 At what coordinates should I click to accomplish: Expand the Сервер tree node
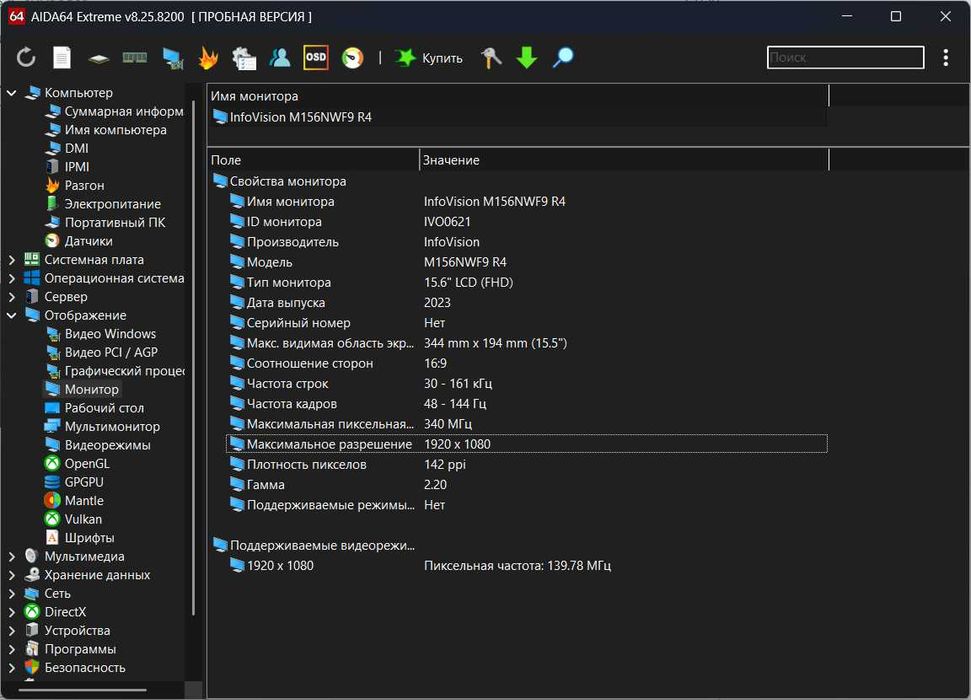[x=11, y=297]
